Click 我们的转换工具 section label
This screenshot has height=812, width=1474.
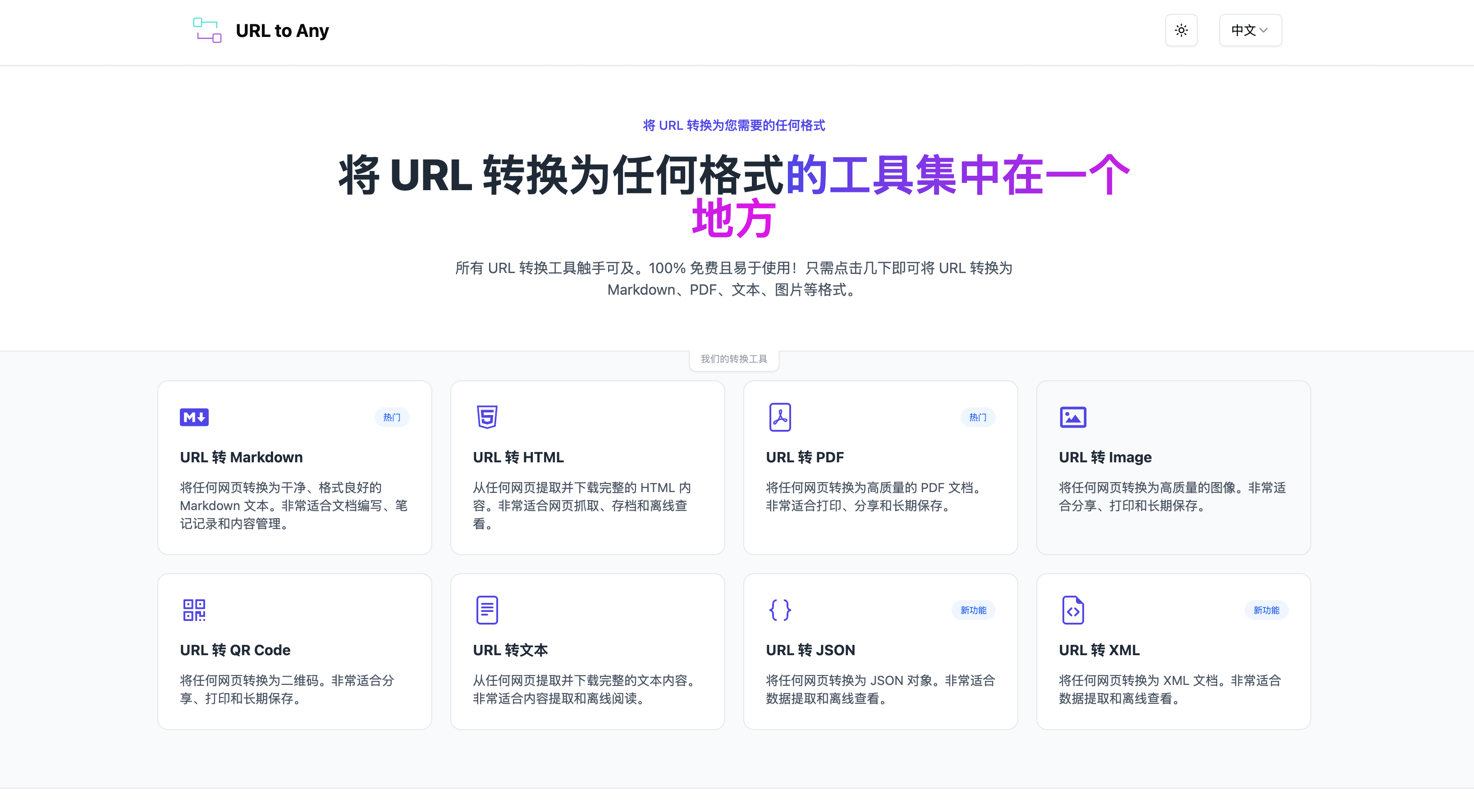point(737,358)
